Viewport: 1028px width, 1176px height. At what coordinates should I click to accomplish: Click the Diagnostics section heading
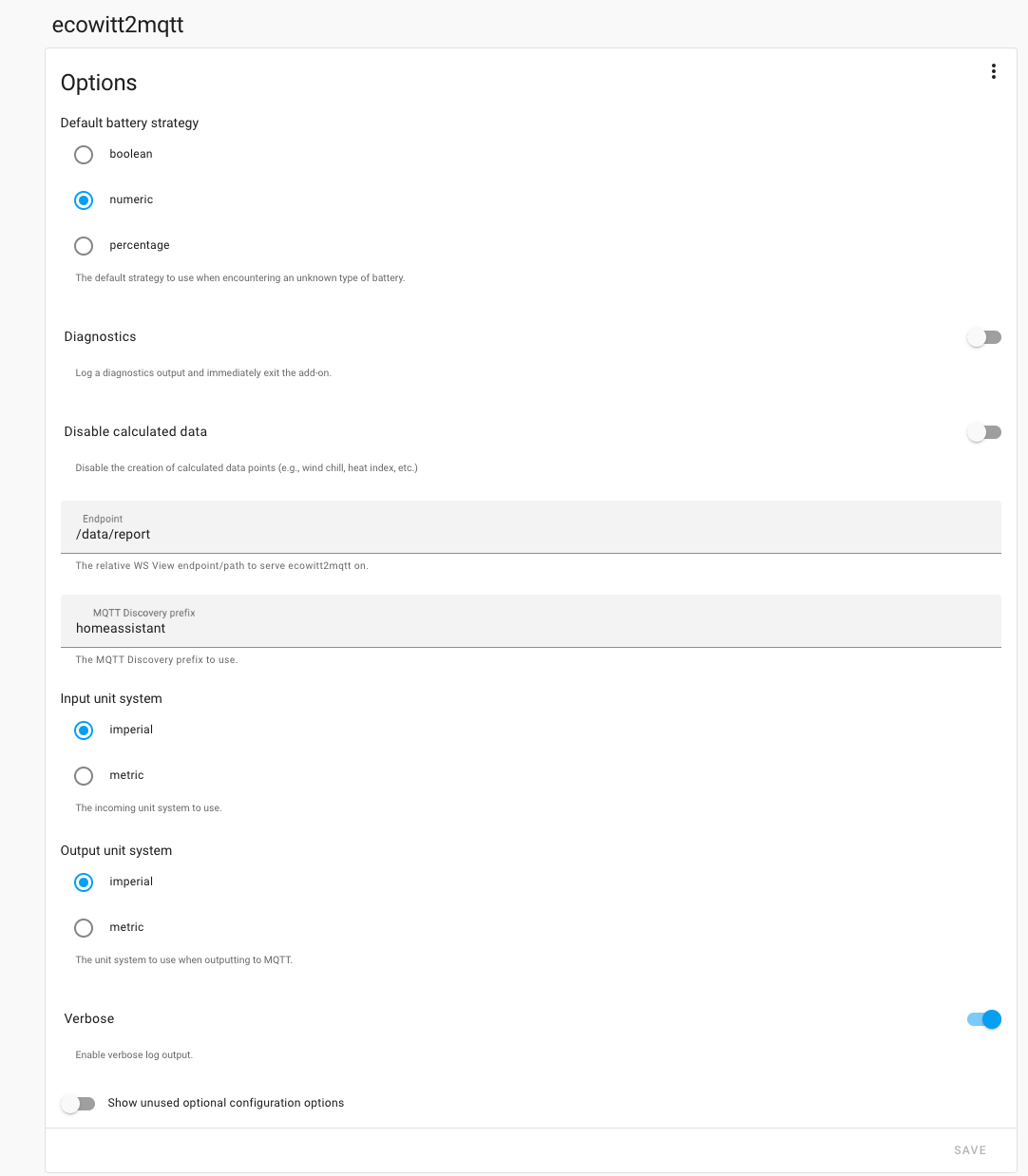tap(100, 336)
